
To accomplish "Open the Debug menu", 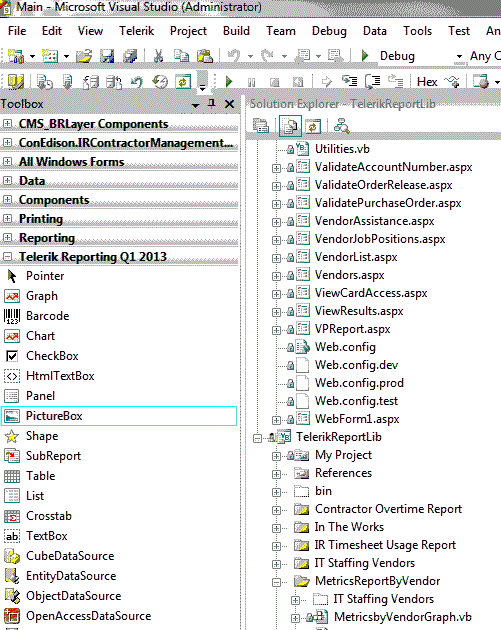I will pos(329,31).
